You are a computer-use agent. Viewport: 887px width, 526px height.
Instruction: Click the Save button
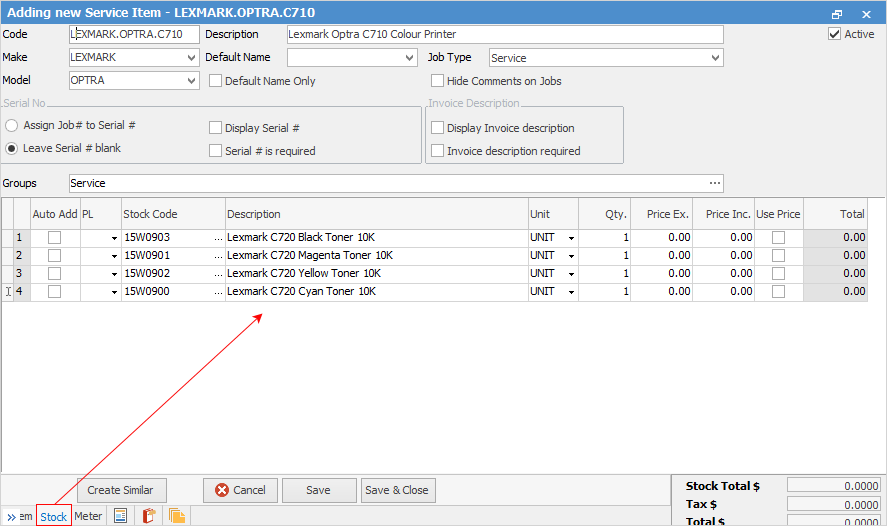[x=318, y=490]
